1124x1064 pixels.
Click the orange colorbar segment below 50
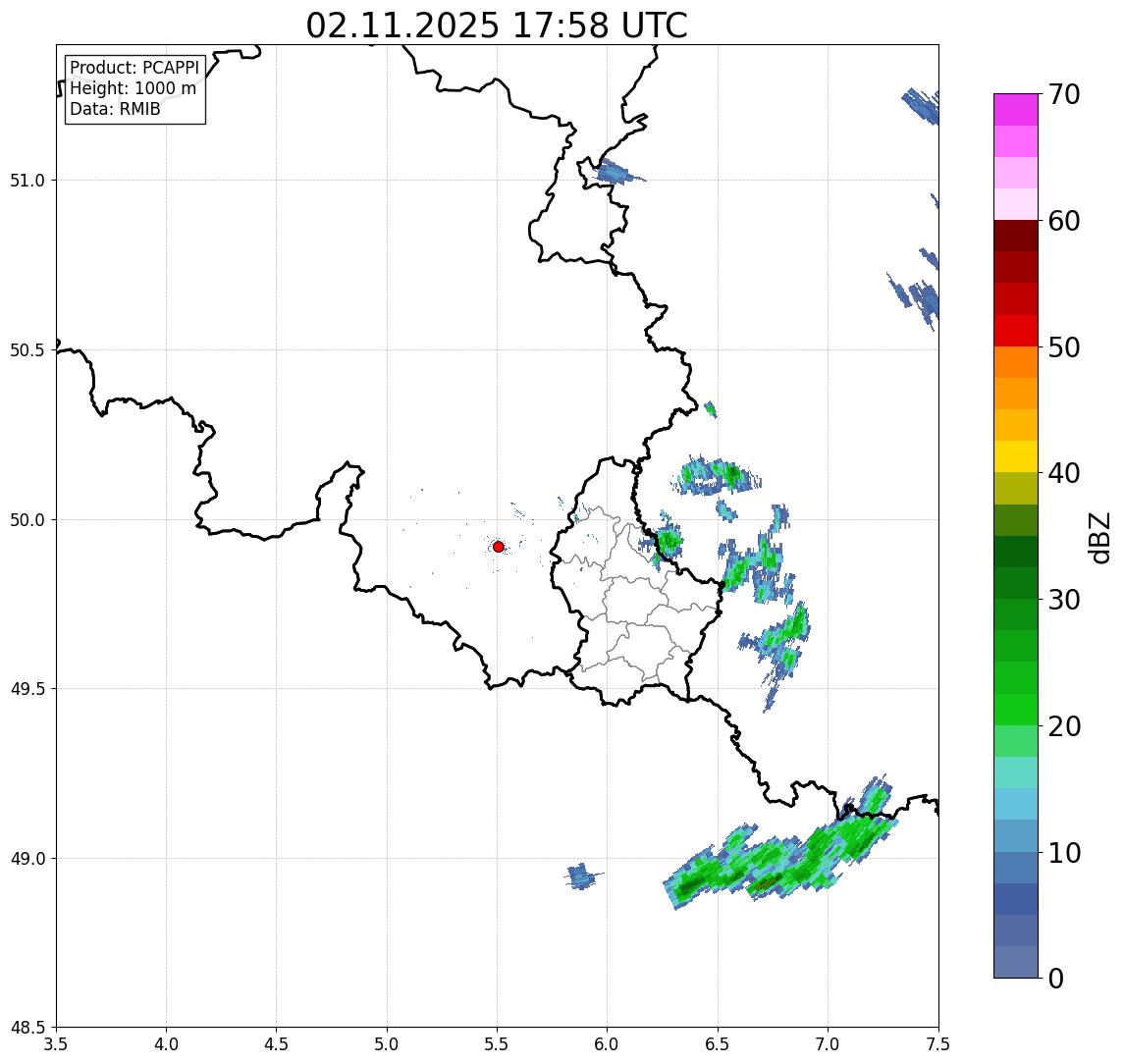tap(1016, 362)
